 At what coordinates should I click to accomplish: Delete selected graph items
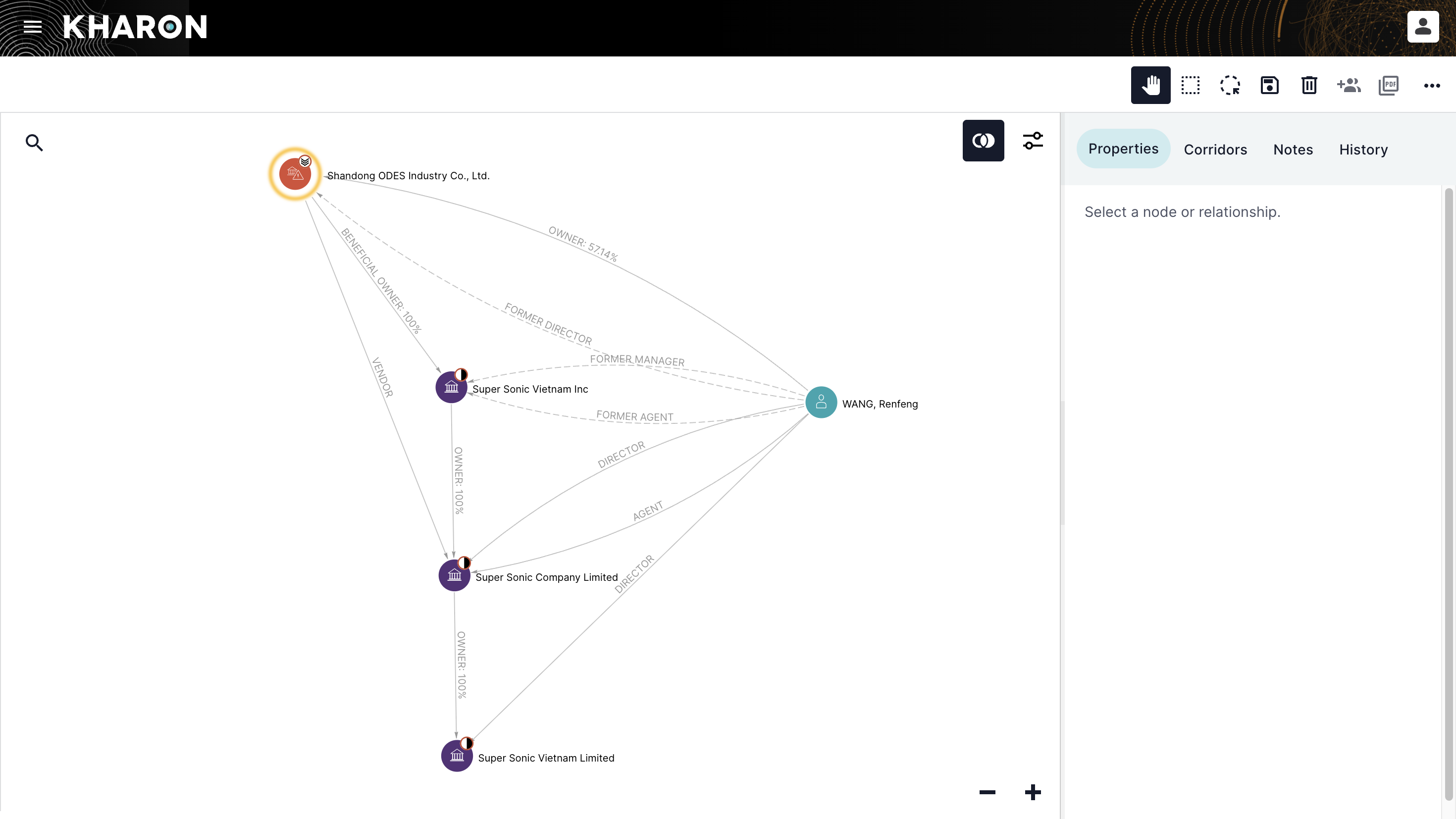pyautogui.click(x=1309, y=85)
